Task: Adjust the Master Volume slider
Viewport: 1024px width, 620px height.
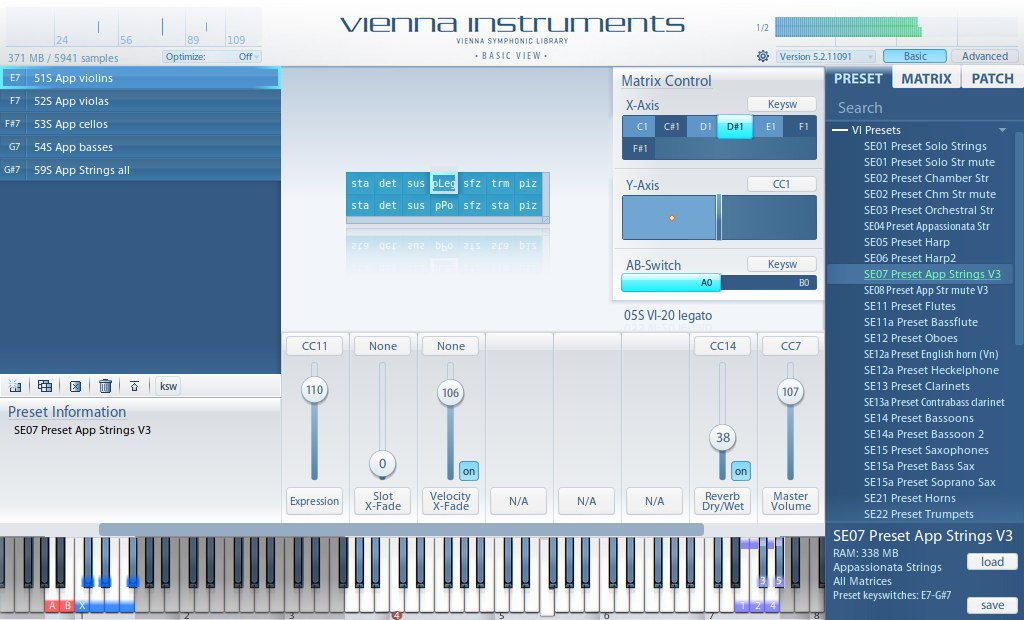Action: click(790, 393)
